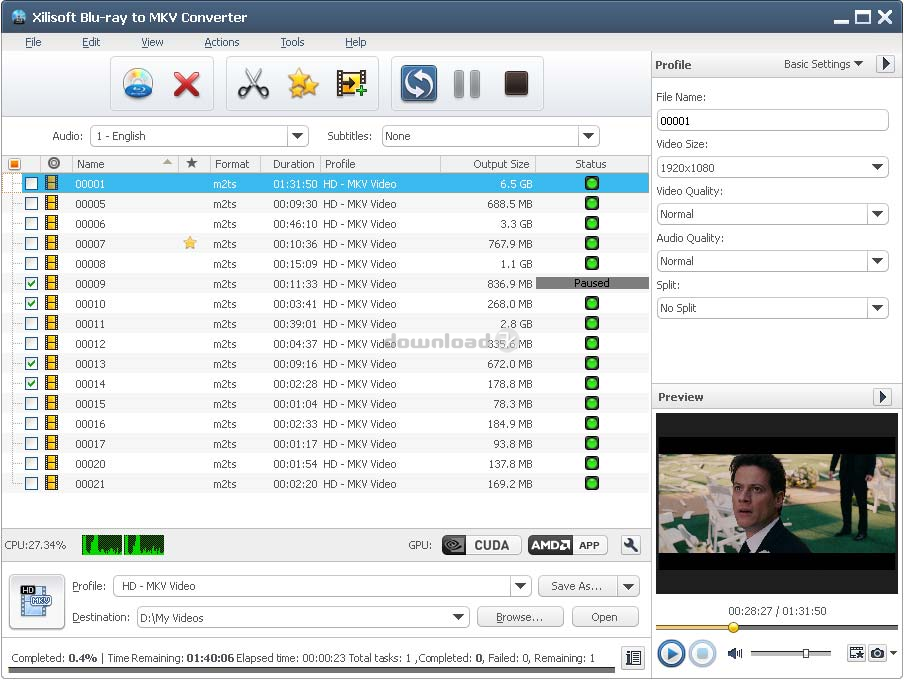Open the Split dropdown
The width and height of the screenshot is (904, 680).
click(877, 307)
